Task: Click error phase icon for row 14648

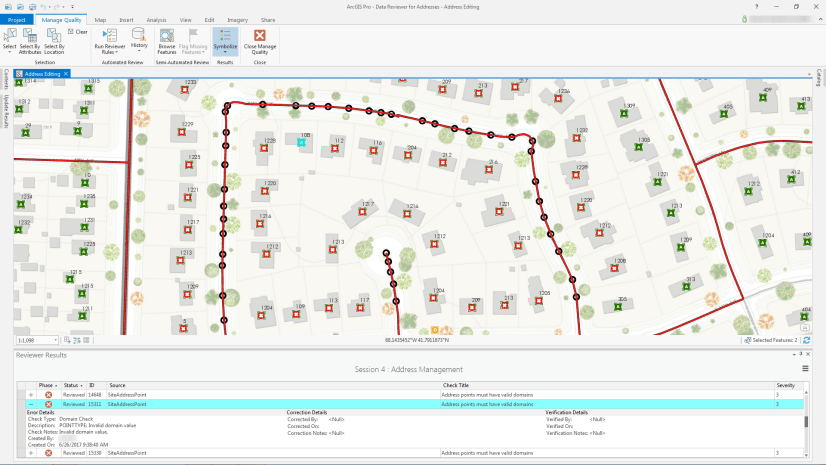Action: point(48,395)
